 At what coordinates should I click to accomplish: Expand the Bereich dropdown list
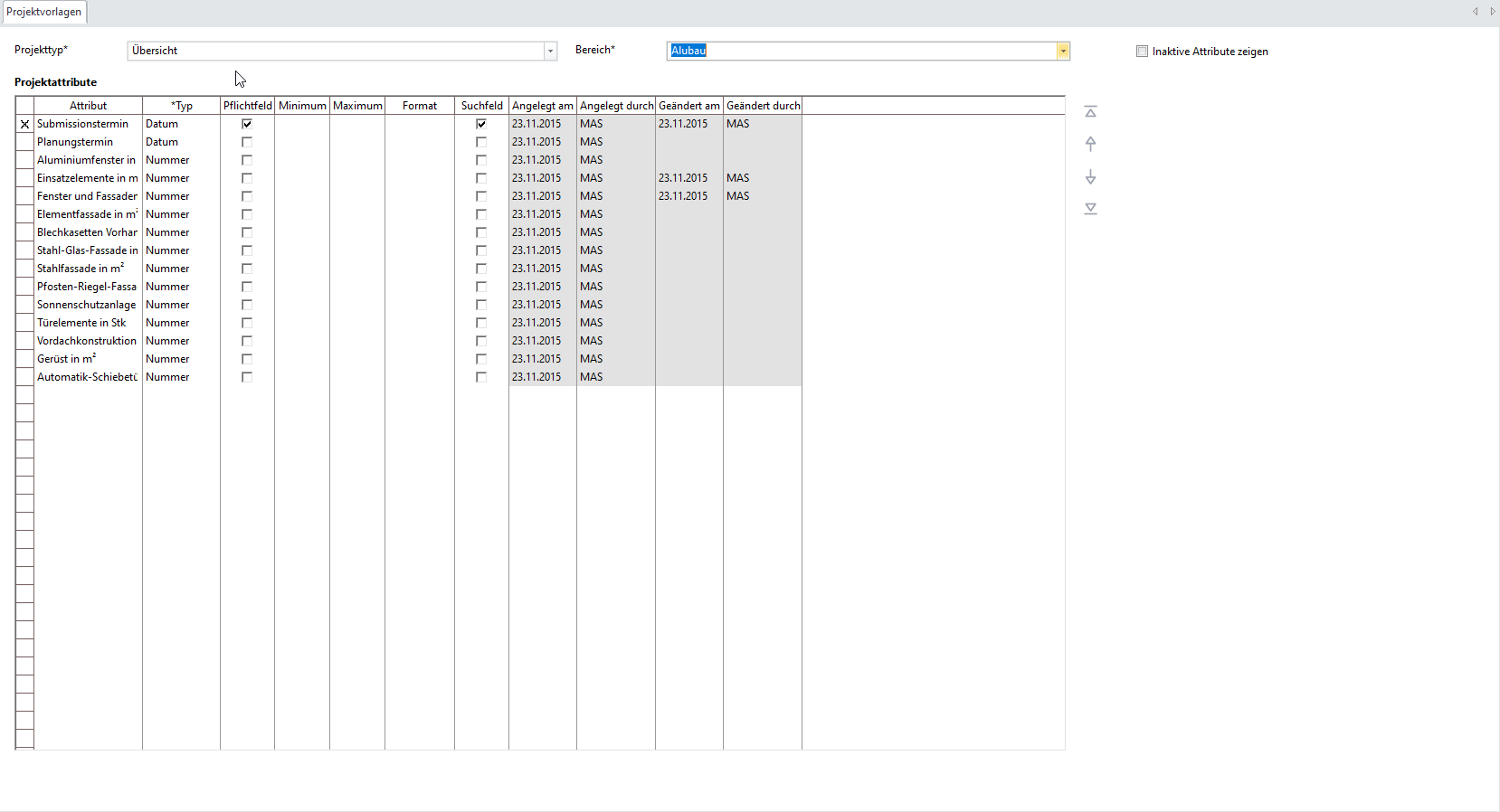[x=1063, y=52]
